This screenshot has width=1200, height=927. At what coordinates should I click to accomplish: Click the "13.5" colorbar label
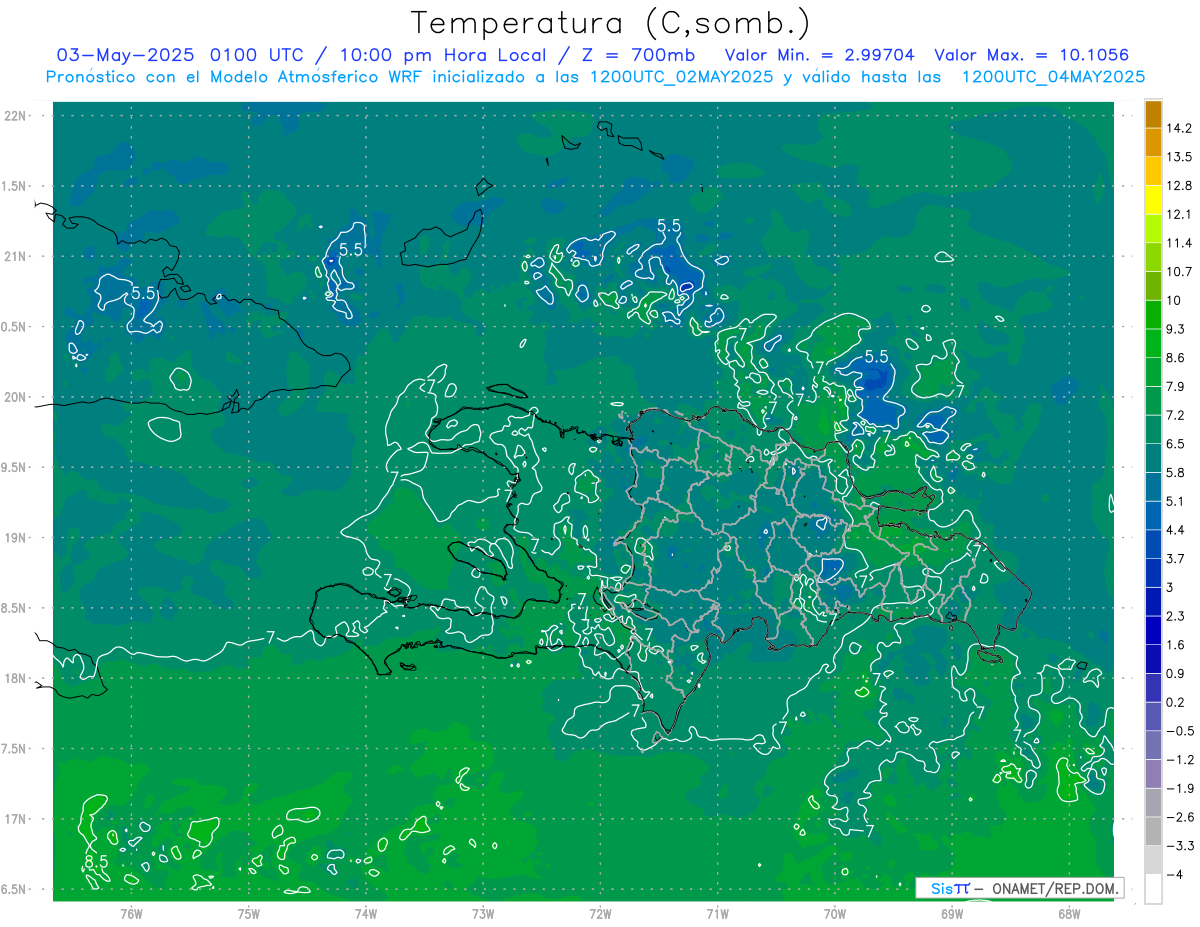click(1180, 157)
